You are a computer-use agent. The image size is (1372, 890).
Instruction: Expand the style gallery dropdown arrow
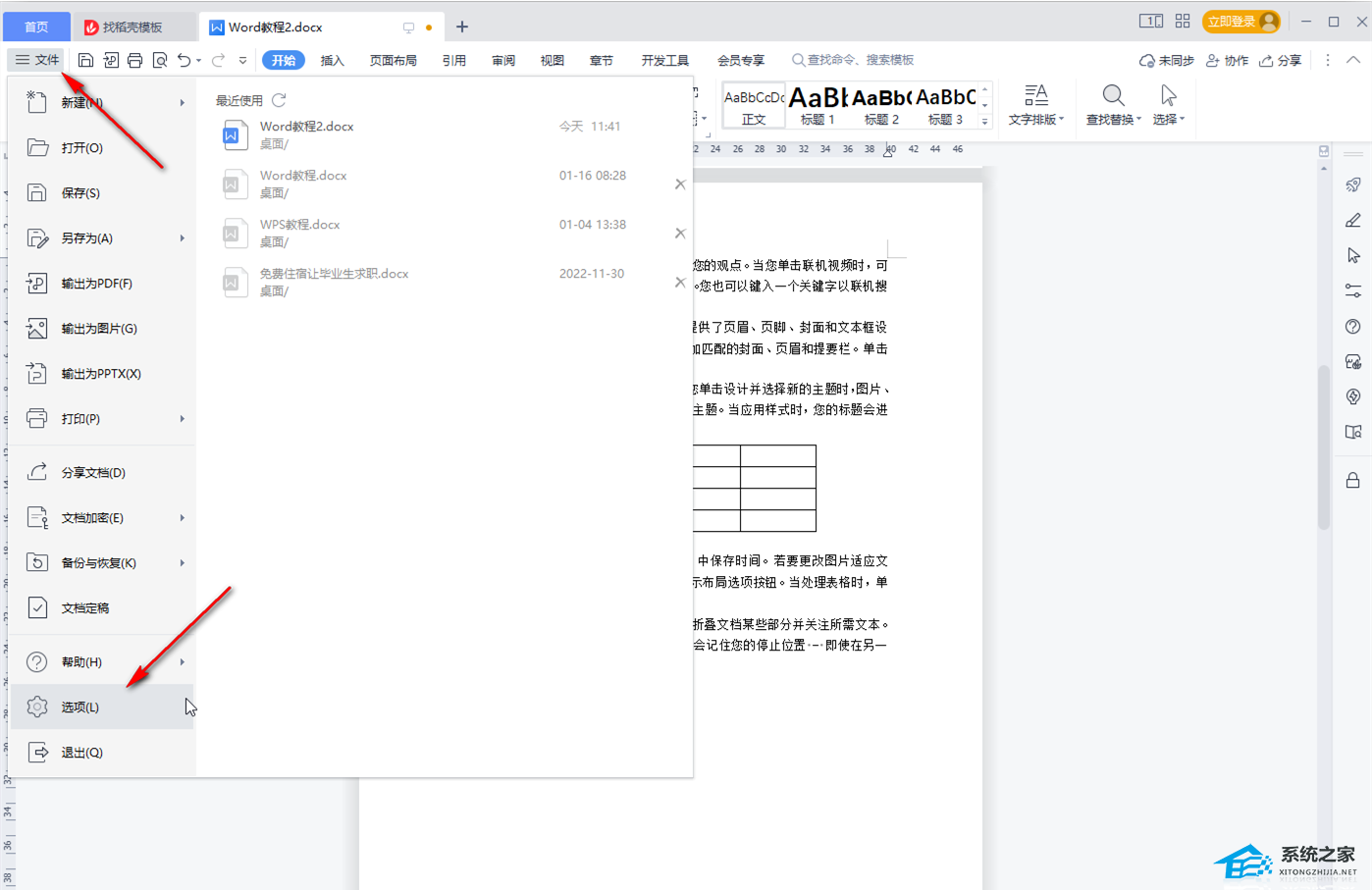point(985,122)
